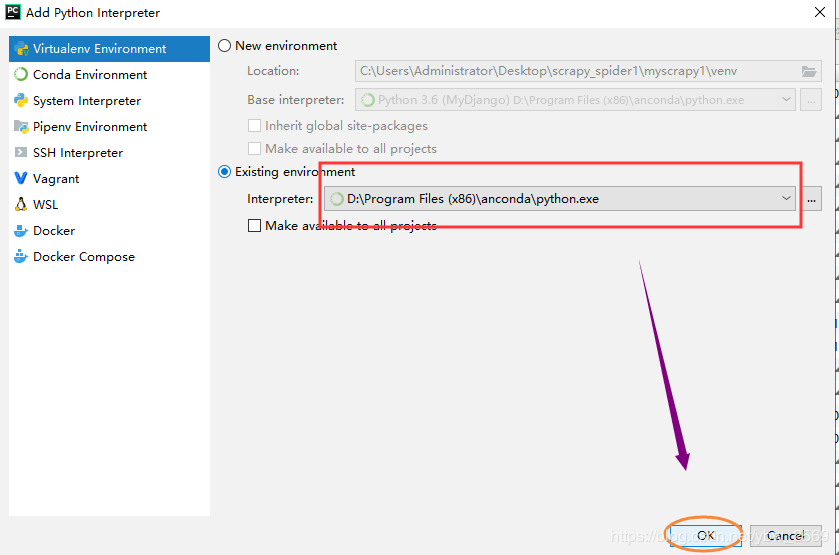The height and width of the screenshot is (555, 839).
Task: Click the loading spinner icon in Interpreter field
Action: [337, 199]
